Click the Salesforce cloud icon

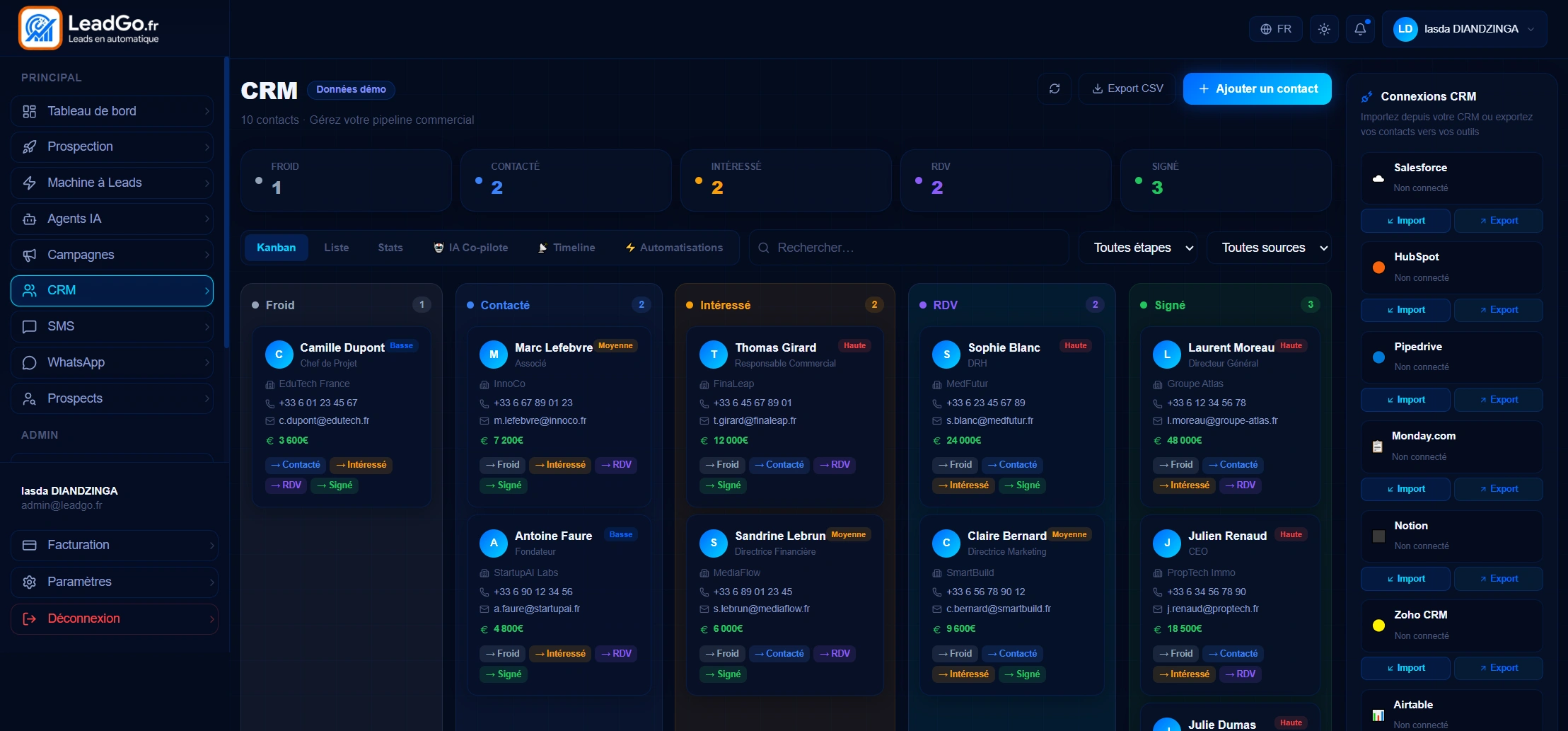click(1378, 178)
